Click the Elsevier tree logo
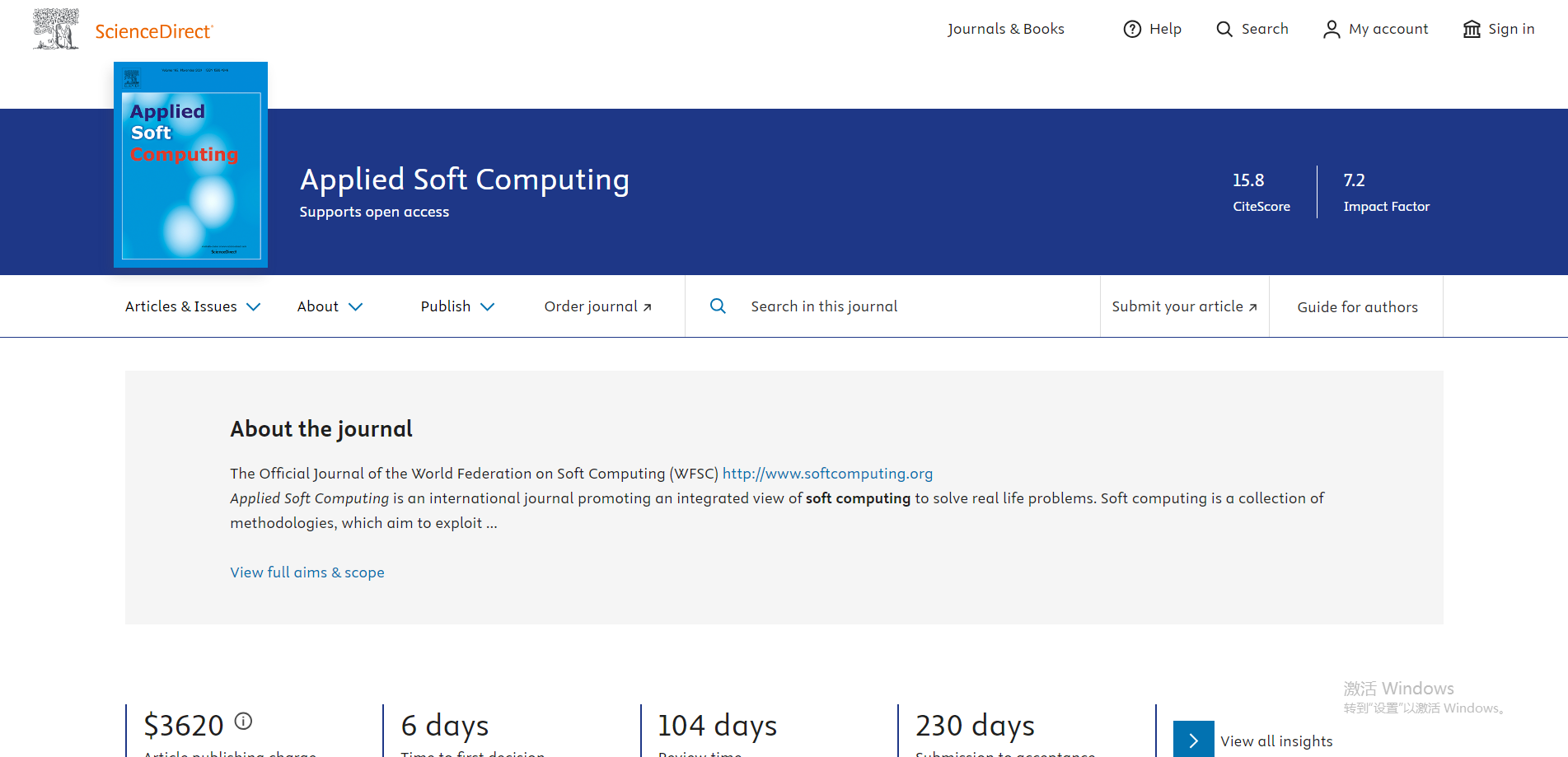 point(56,30)
